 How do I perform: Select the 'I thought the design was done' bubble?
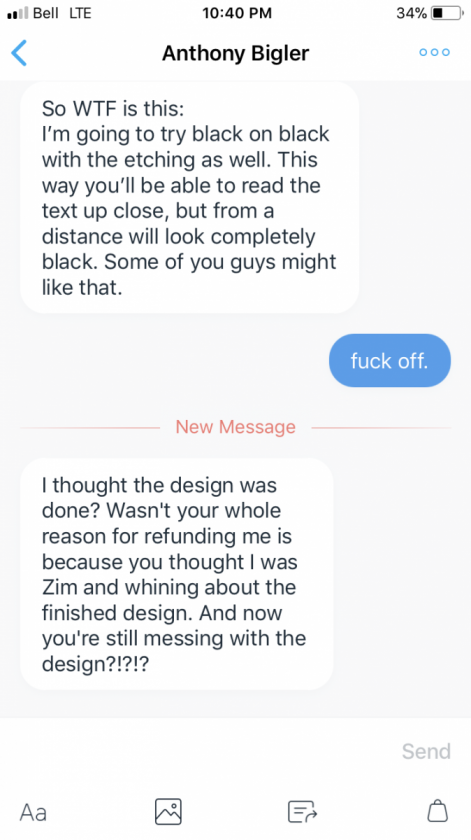click(x=177, y=574)
